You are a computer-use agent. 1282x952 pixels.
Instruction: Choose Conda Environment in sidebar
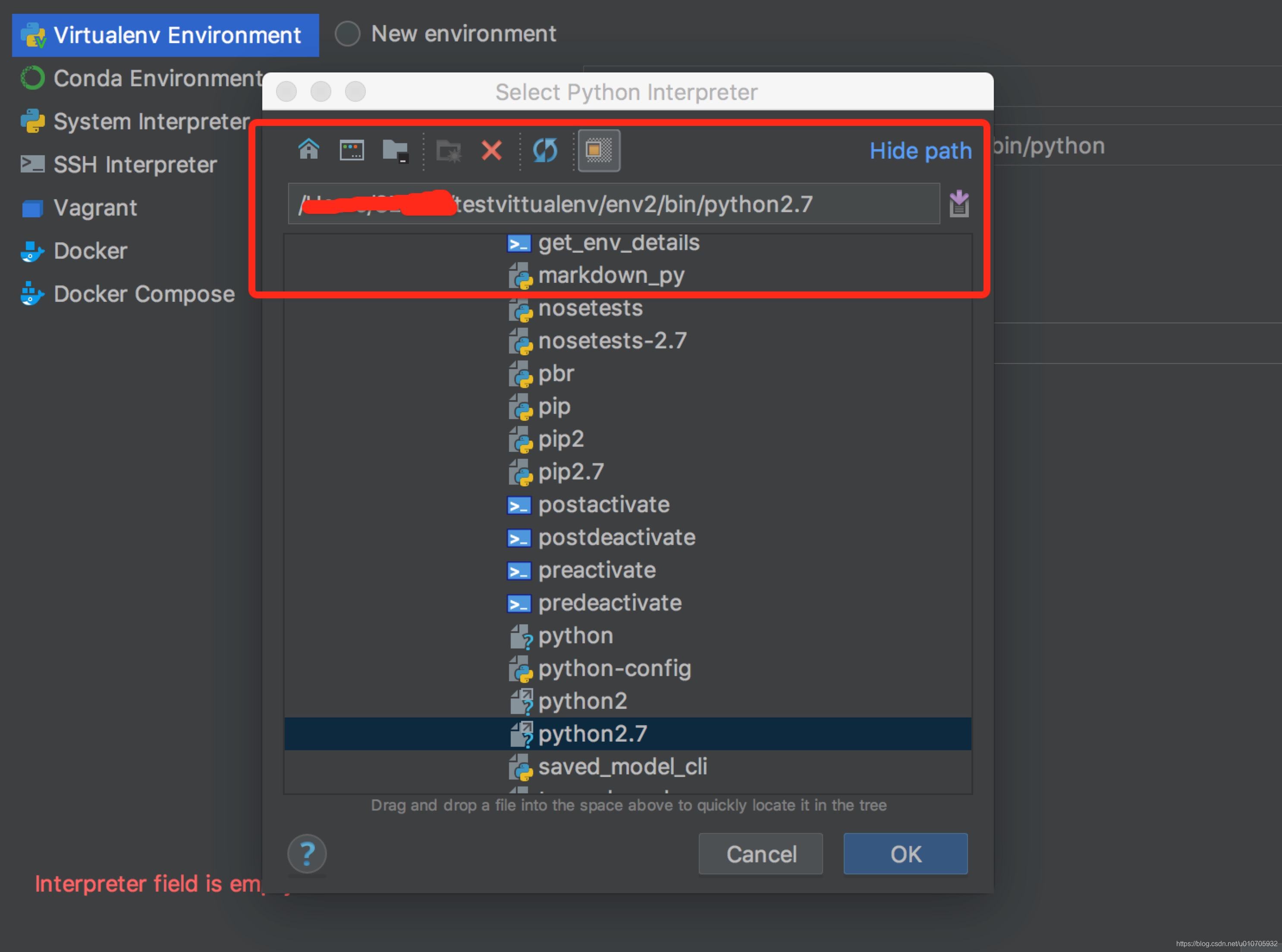pos(142,78)
